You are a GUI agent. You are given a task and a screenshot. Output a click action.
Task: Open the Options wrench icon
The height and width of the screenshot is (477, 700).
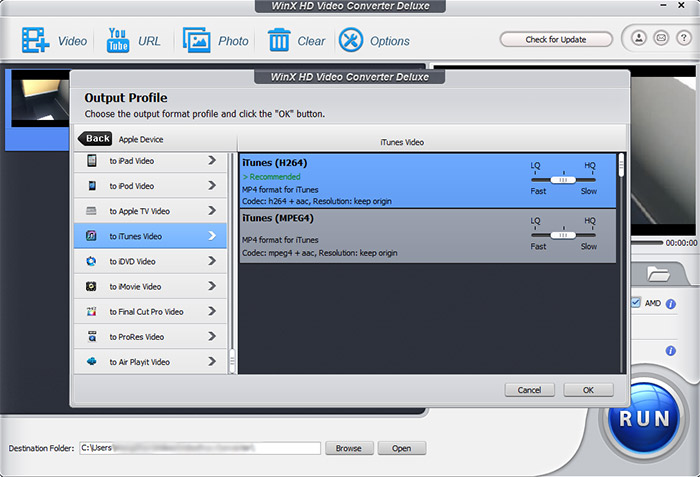coord(351,40)
